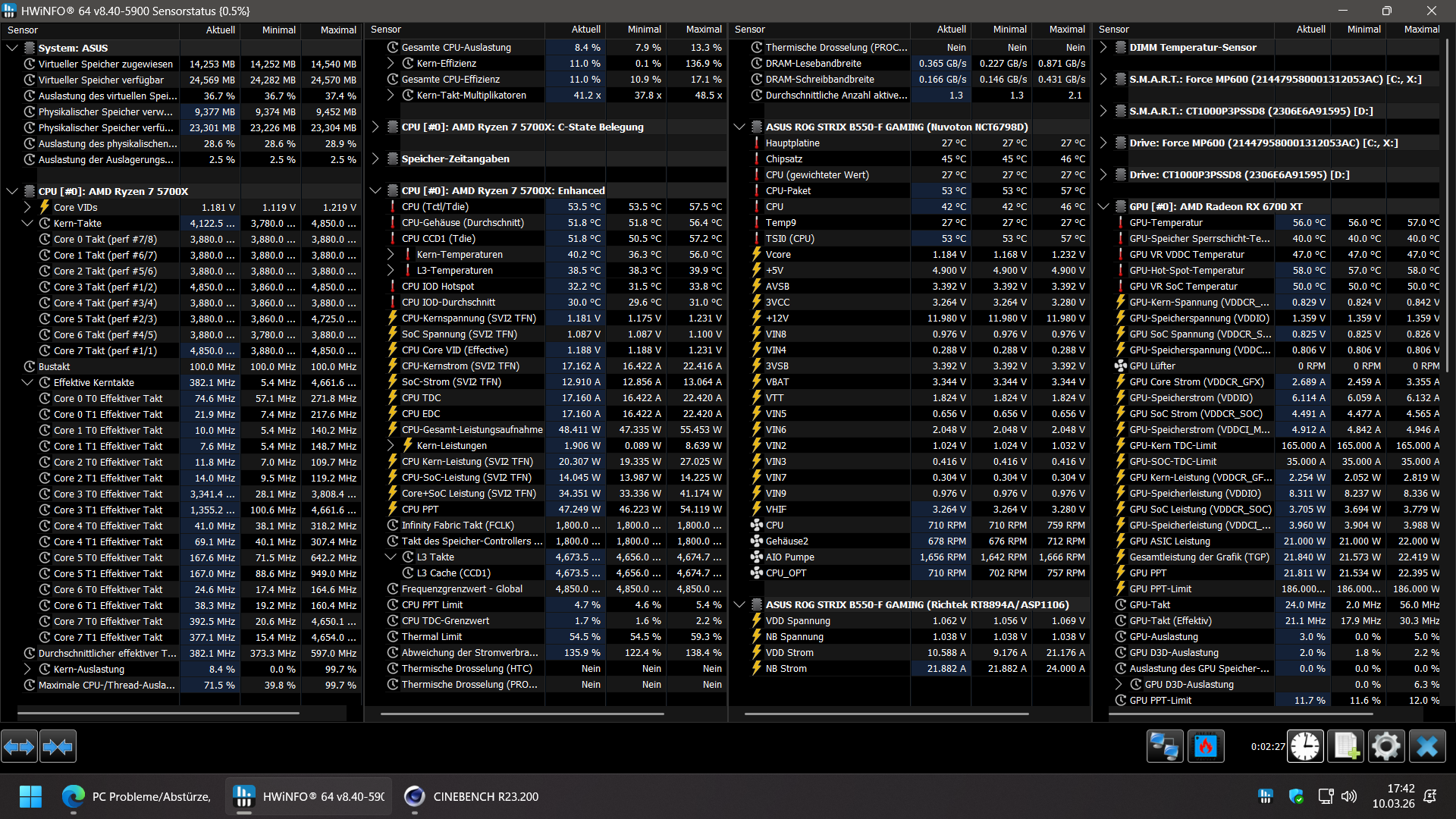Image resolution: width=1456 pixels, height=819 pixels.
Task: Open the remote network monitors icon
Action: (x=1164, y=747)
